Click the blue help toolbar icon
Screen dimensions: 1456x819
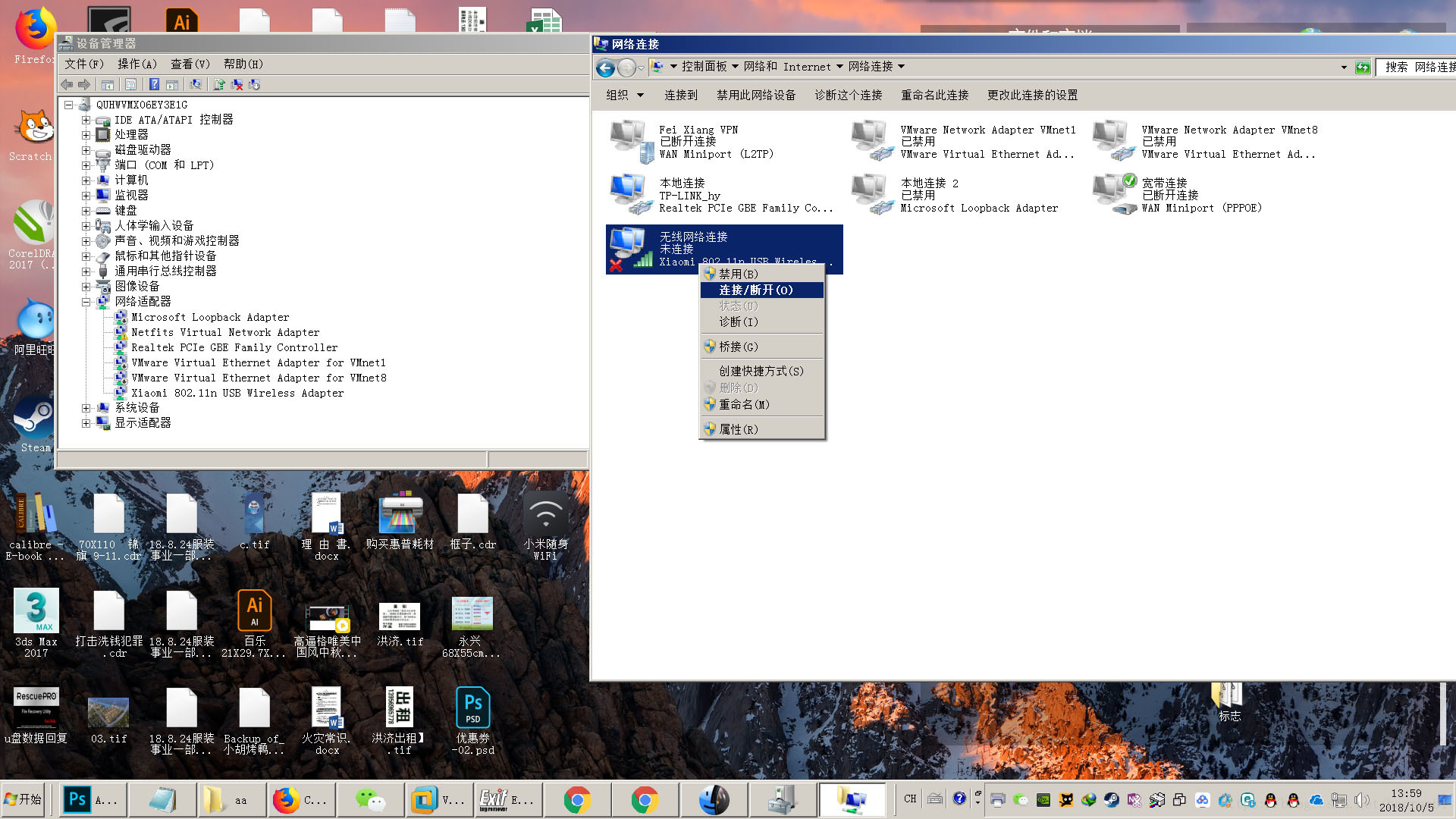pos(154,84)
